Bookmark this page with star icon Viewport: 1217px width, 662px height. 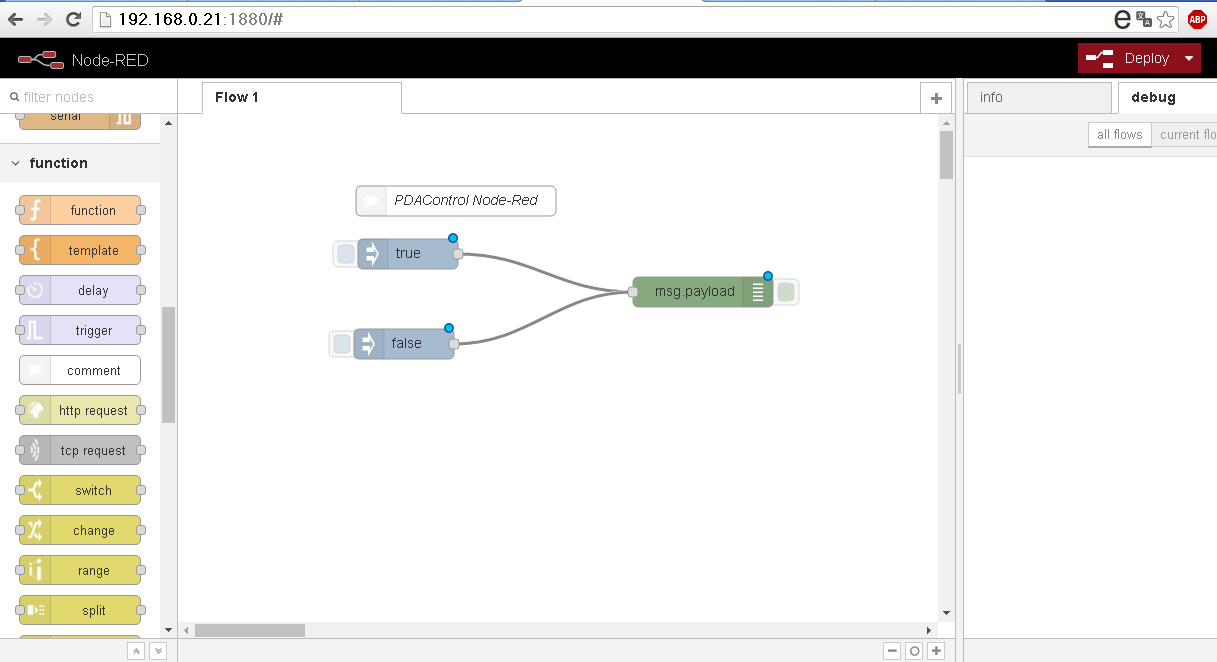click(1166, 19)
